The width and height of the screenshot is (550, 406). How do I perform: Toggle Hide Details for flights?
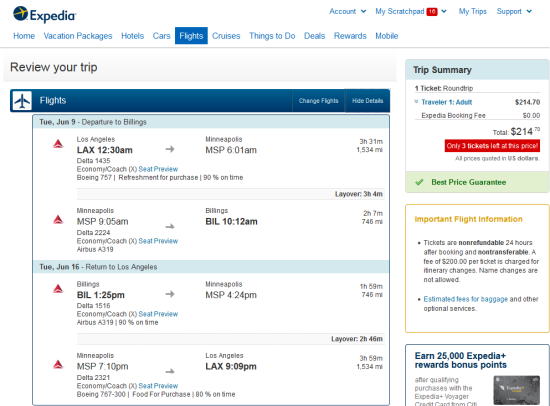367,101
